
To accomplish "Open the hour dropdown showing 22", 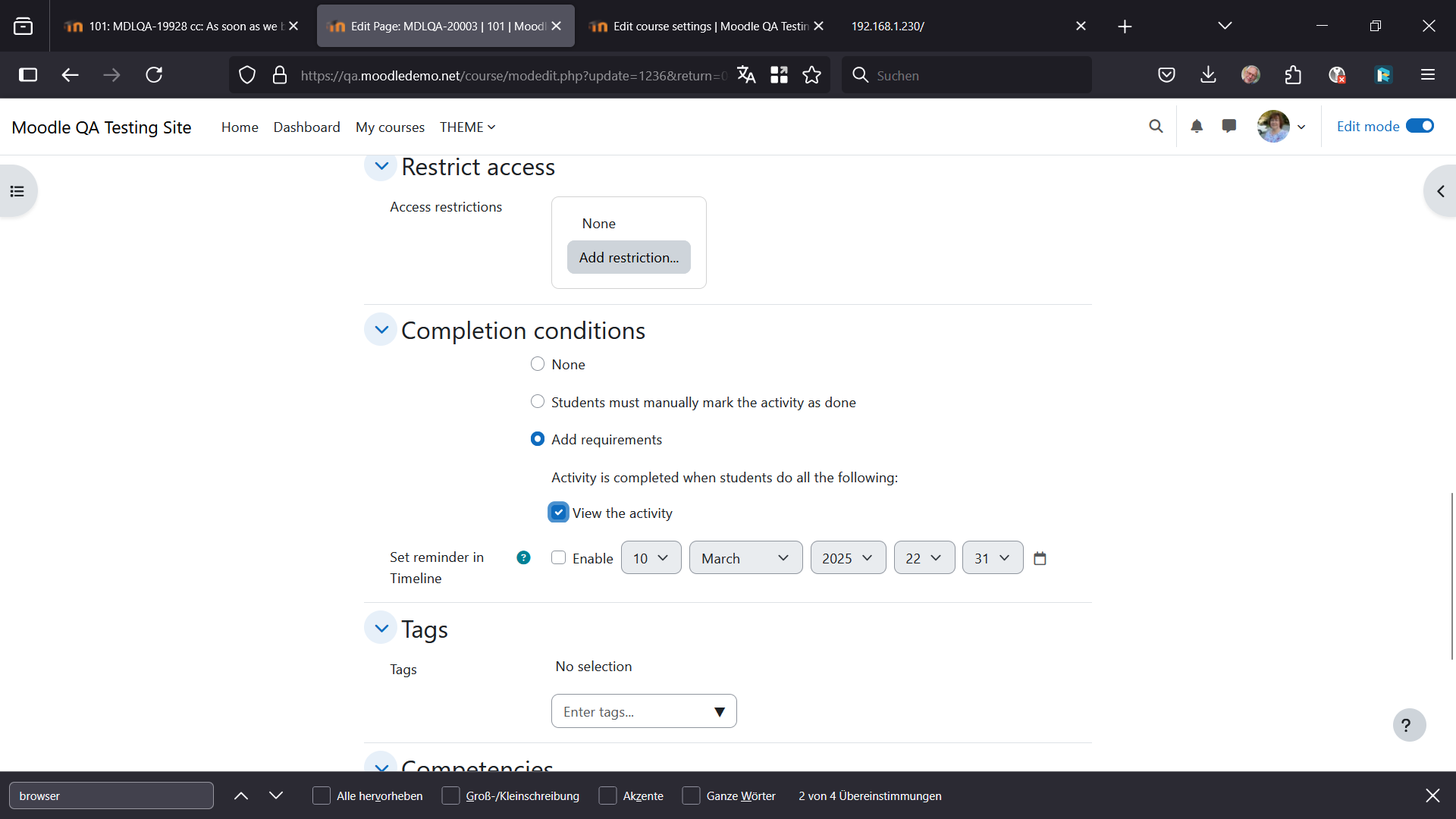I will pos(924,558).
